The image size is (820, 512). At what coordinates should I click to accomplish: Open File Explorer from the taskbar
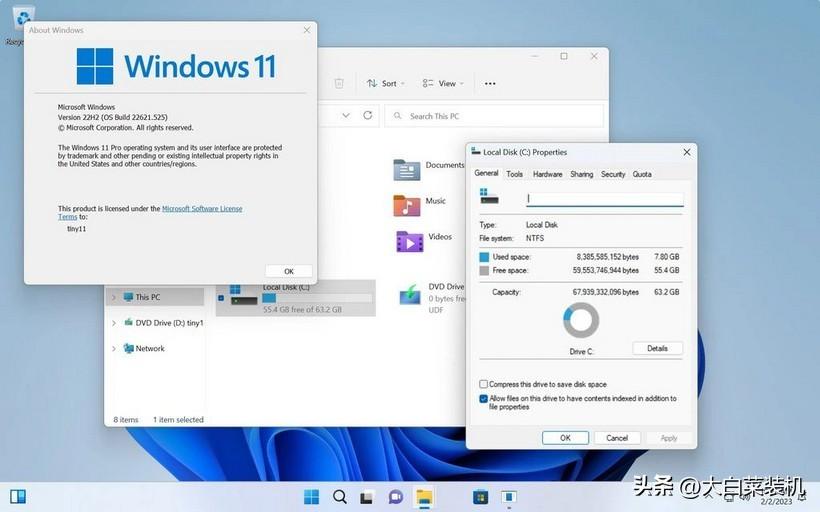(x=424, y=497)
